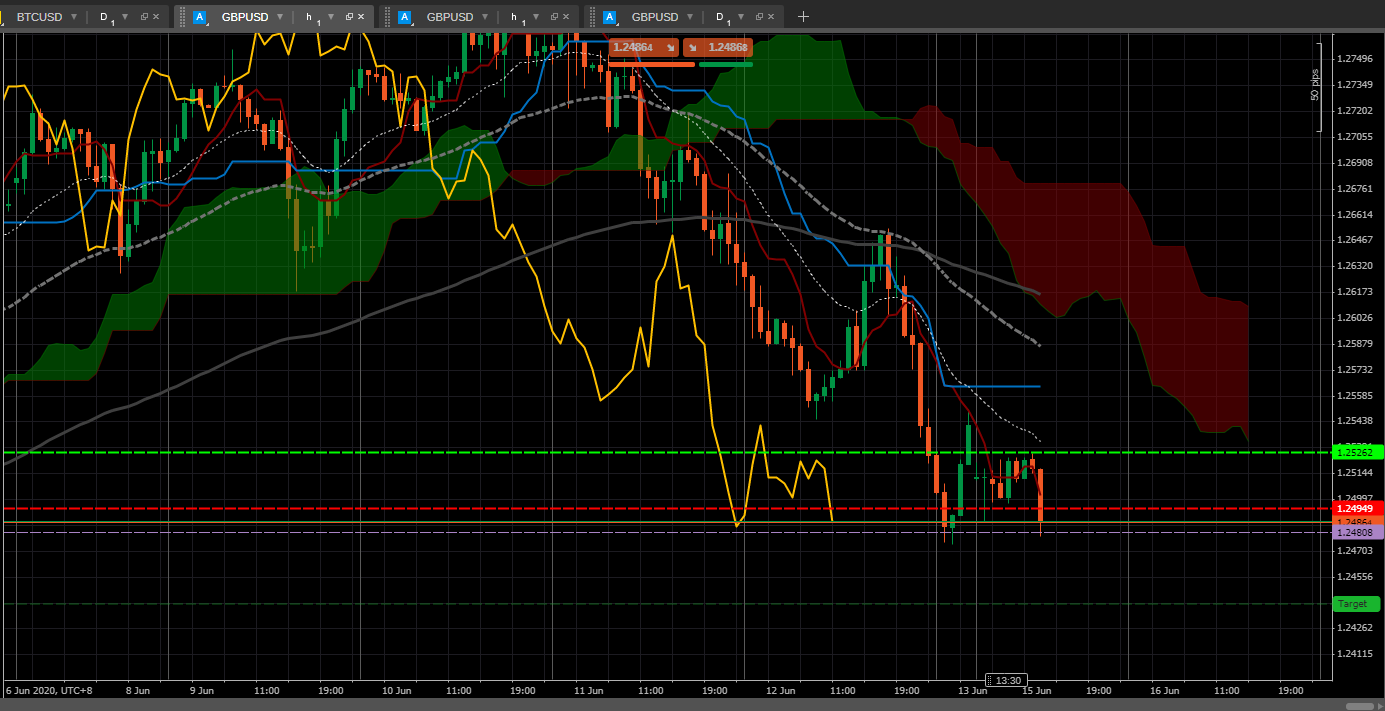
Task: Close the BTCUSD D1 chart tab
Action: (157, 17)
